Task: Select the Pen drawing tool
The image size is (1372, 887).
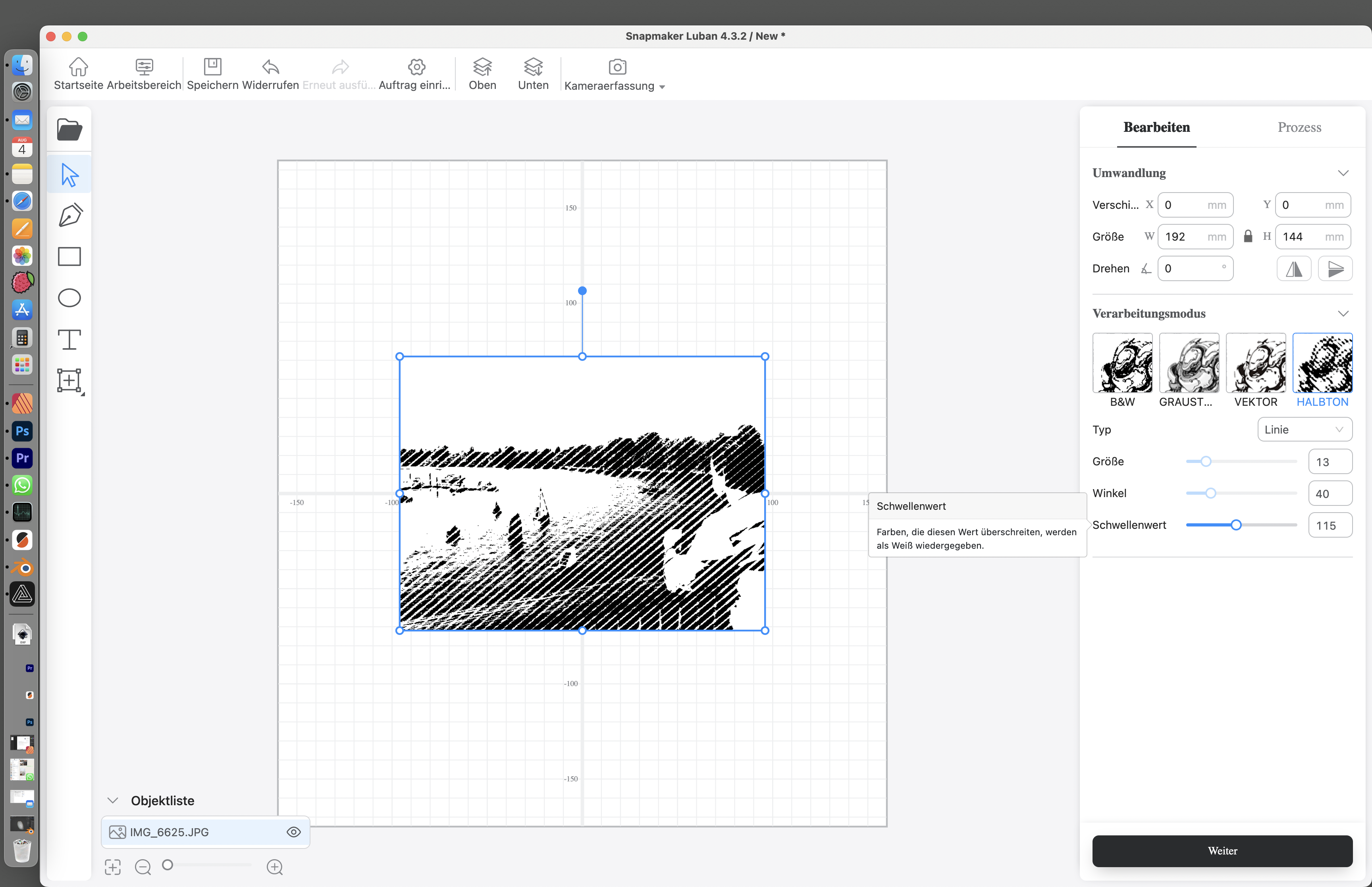Action: point(69,216)
